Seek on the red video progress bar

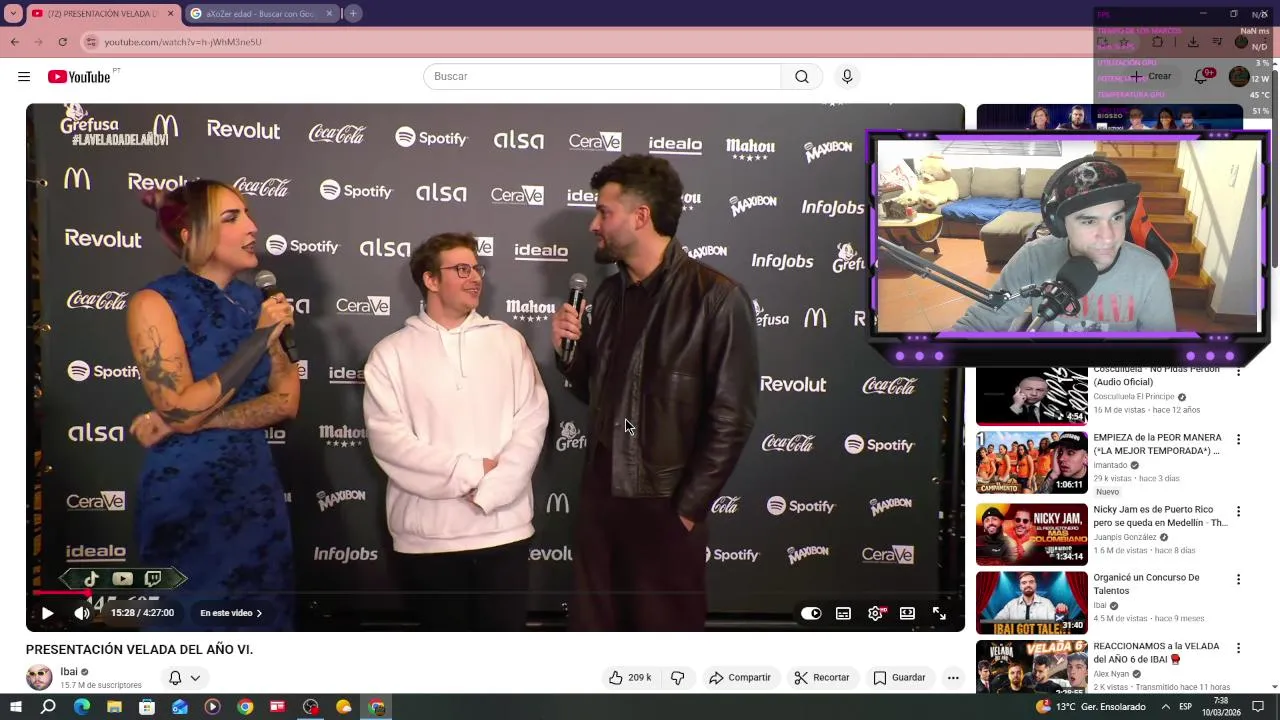click(495, 593)
